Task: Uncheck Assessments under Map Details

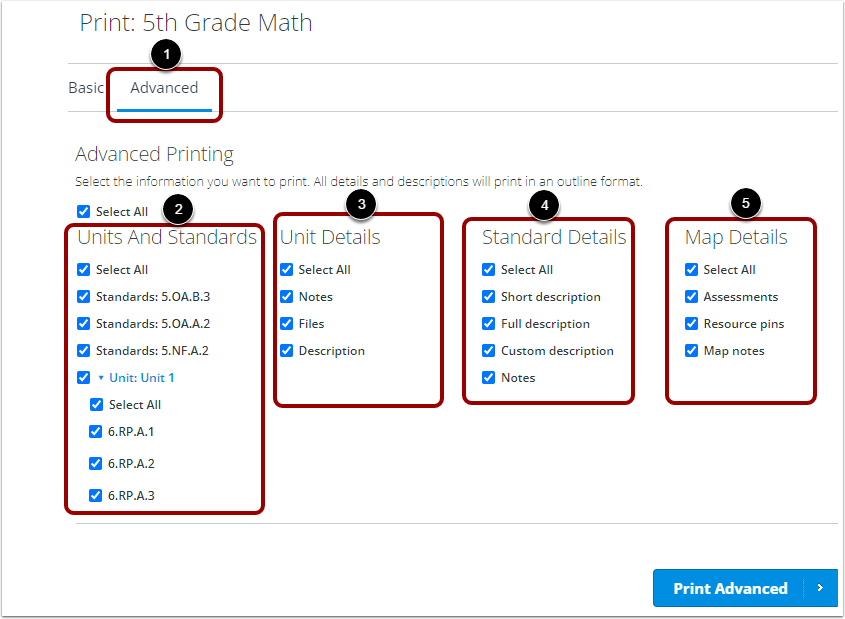Action: pos(691,296)
